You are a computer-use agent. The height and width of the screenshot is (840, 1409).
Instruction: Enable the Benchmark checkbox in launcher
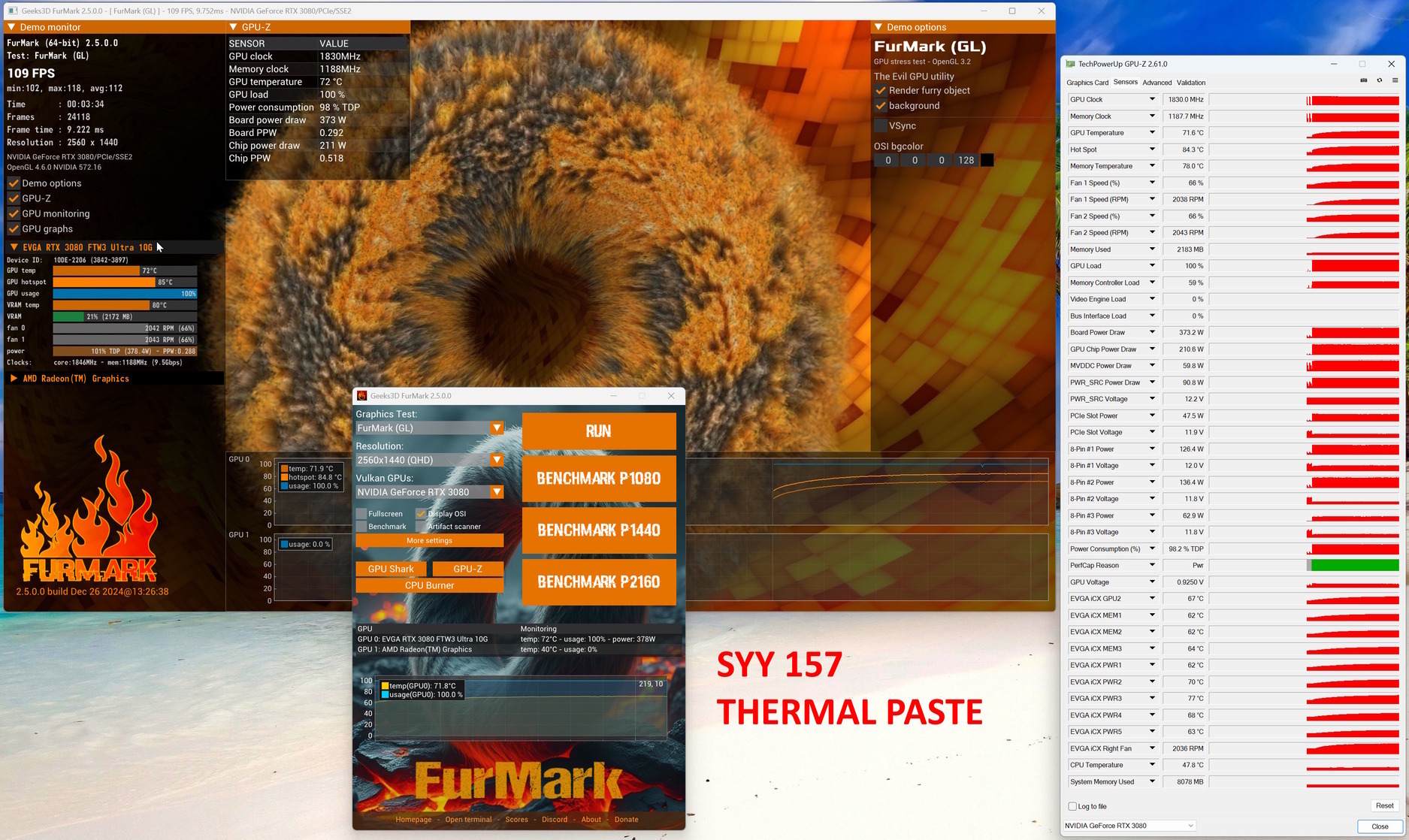pos(361,527)
